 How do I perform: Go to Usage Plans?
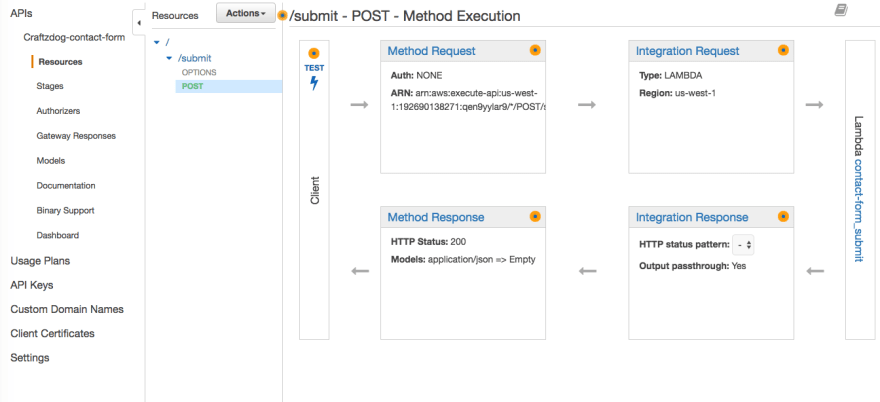point(40,261)
